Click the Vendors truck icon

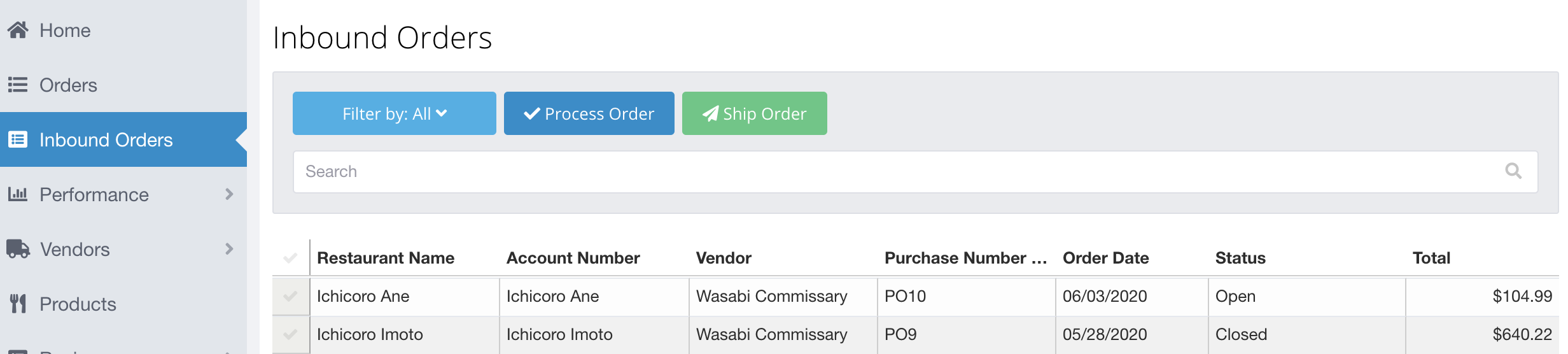pyautogui.click(x=18, y=249)
